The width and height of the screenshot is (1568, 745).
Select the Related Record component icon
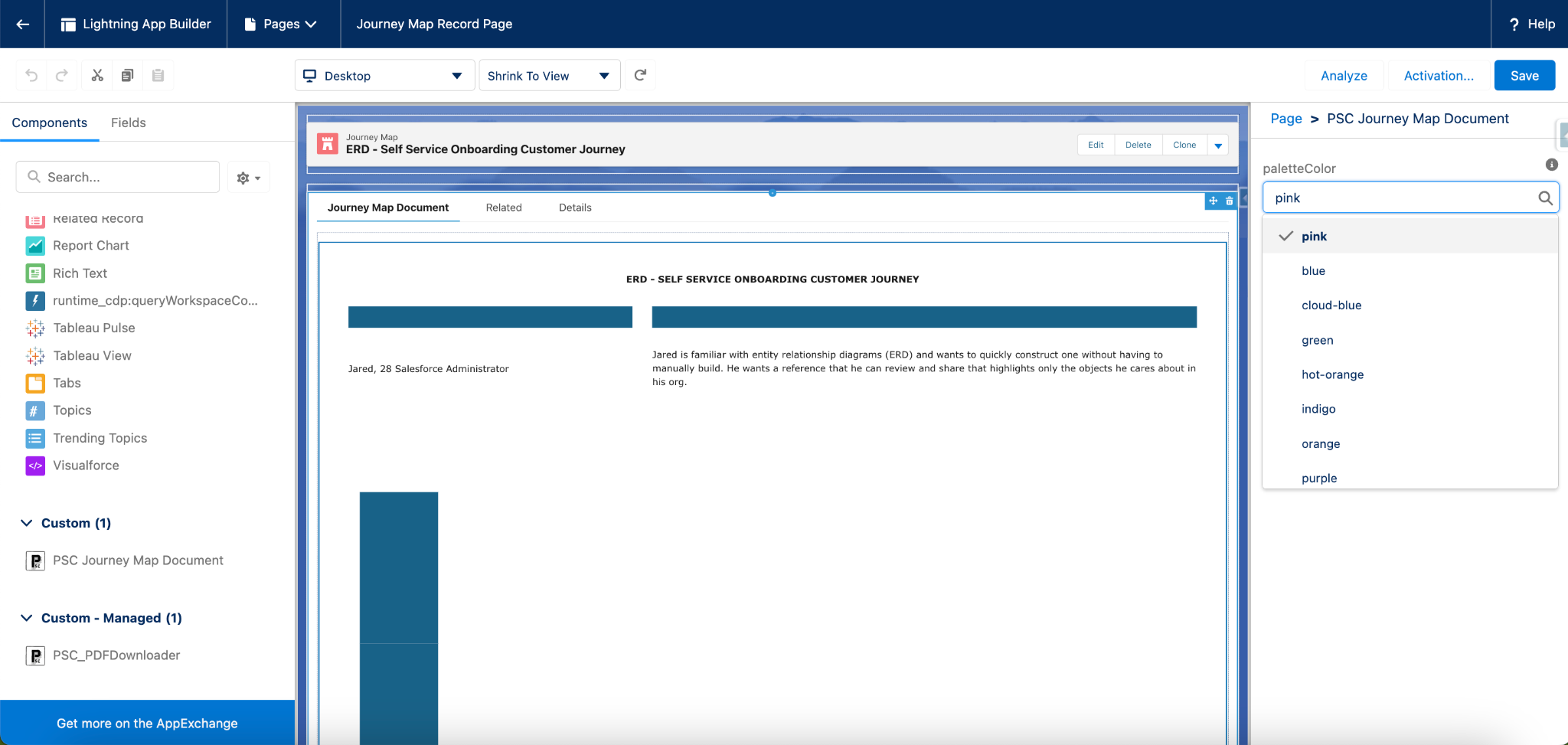pos(35,220)
